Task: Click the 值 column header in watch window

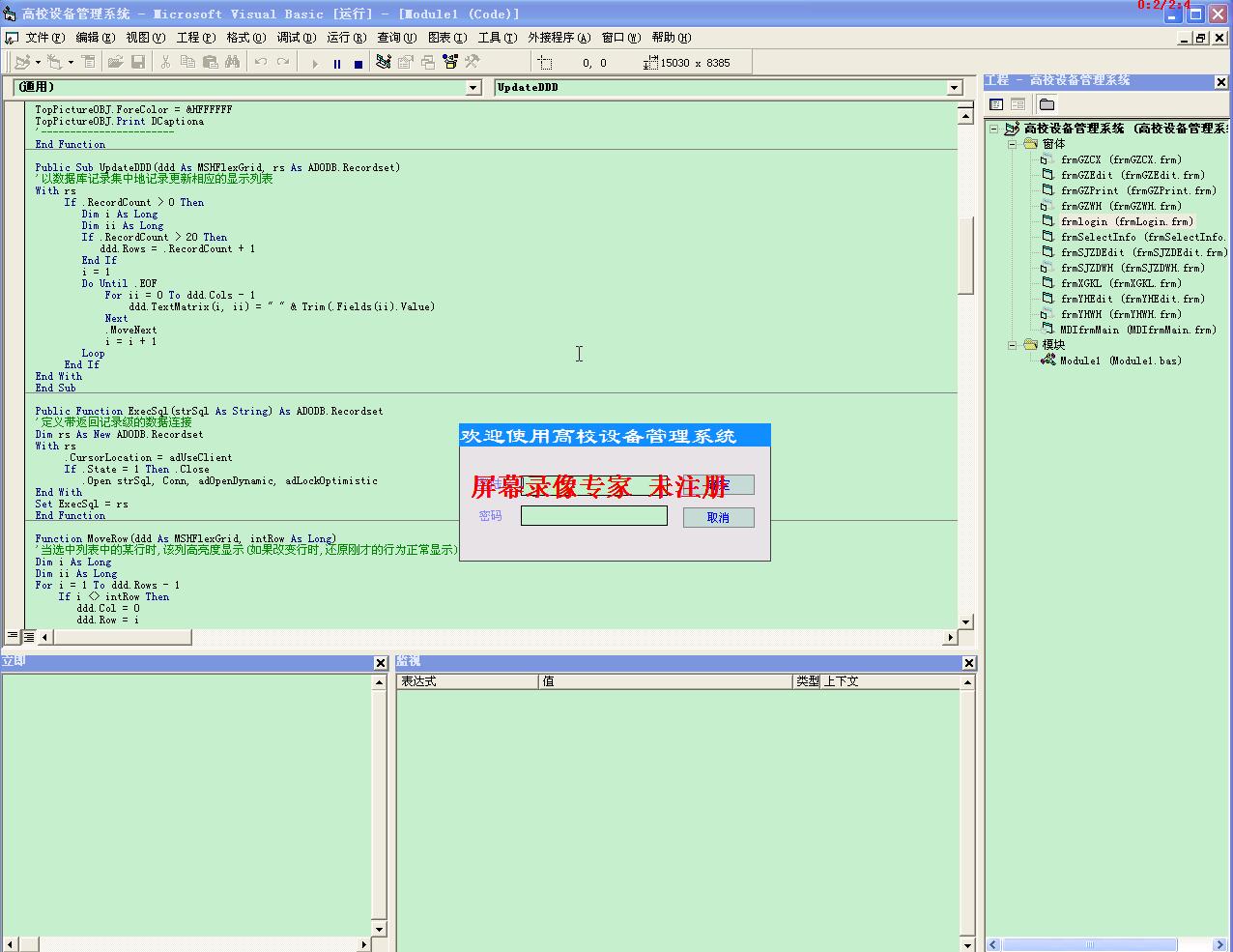Action: (x=666, y=681)
